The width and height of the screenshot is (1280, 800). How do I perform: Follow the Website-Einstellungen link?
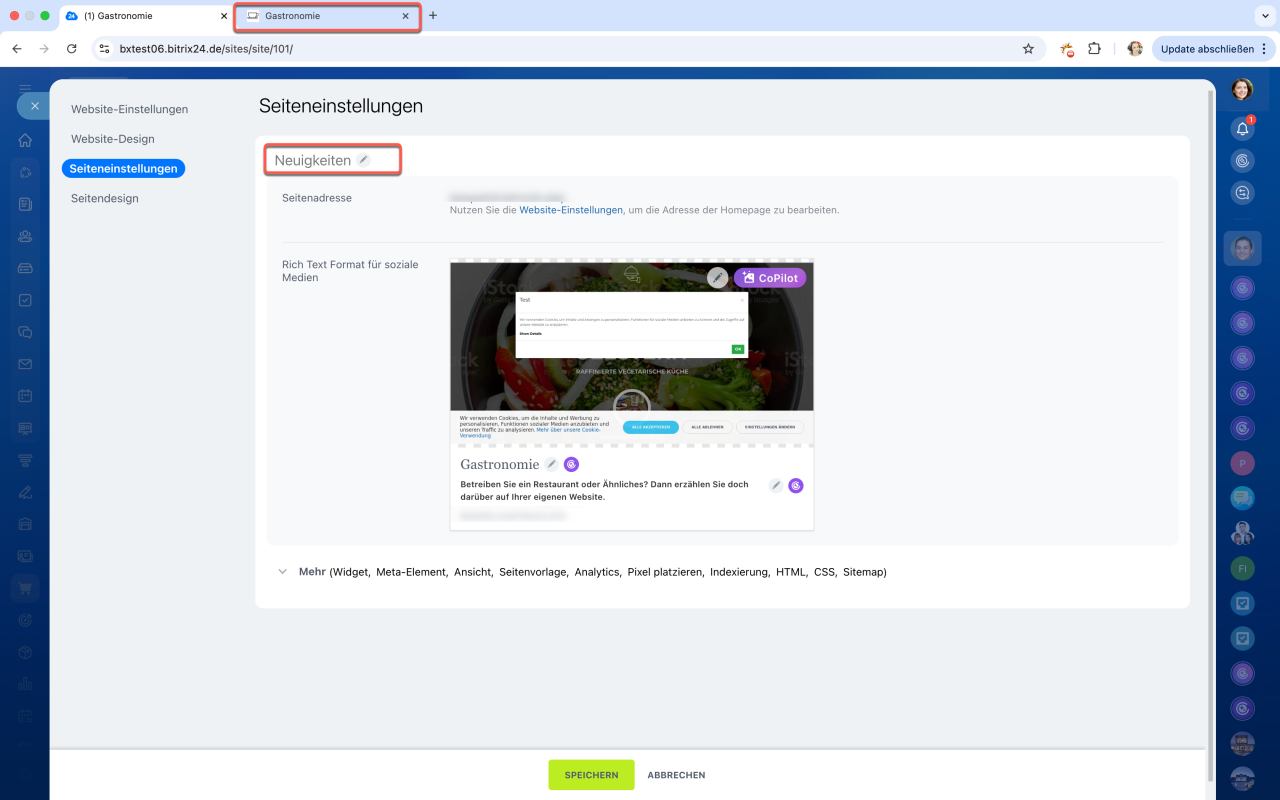[570, 210]
